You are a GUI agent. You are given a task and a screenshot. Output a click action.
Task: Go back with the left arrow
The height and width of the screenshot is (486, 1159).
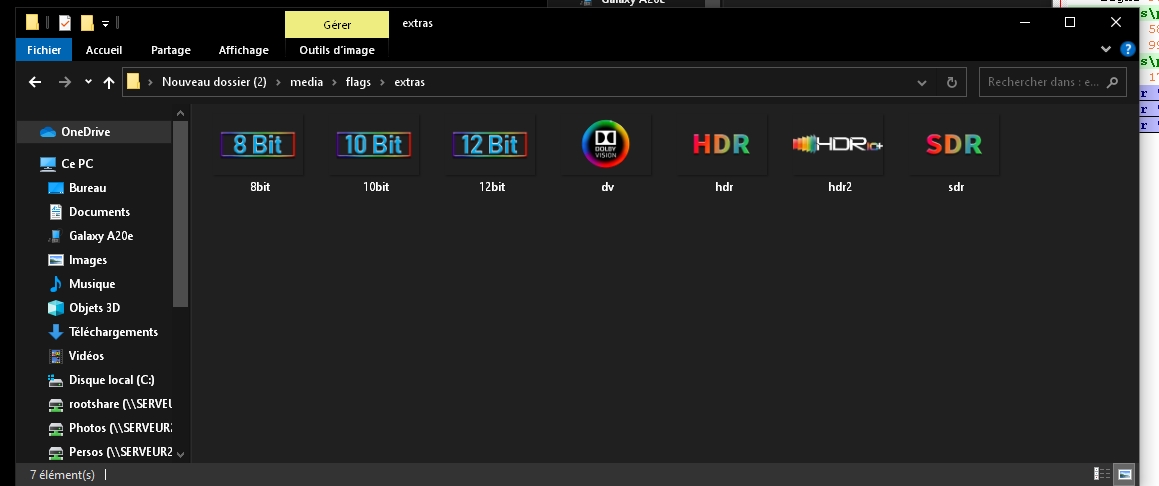(x=35, y=83)
